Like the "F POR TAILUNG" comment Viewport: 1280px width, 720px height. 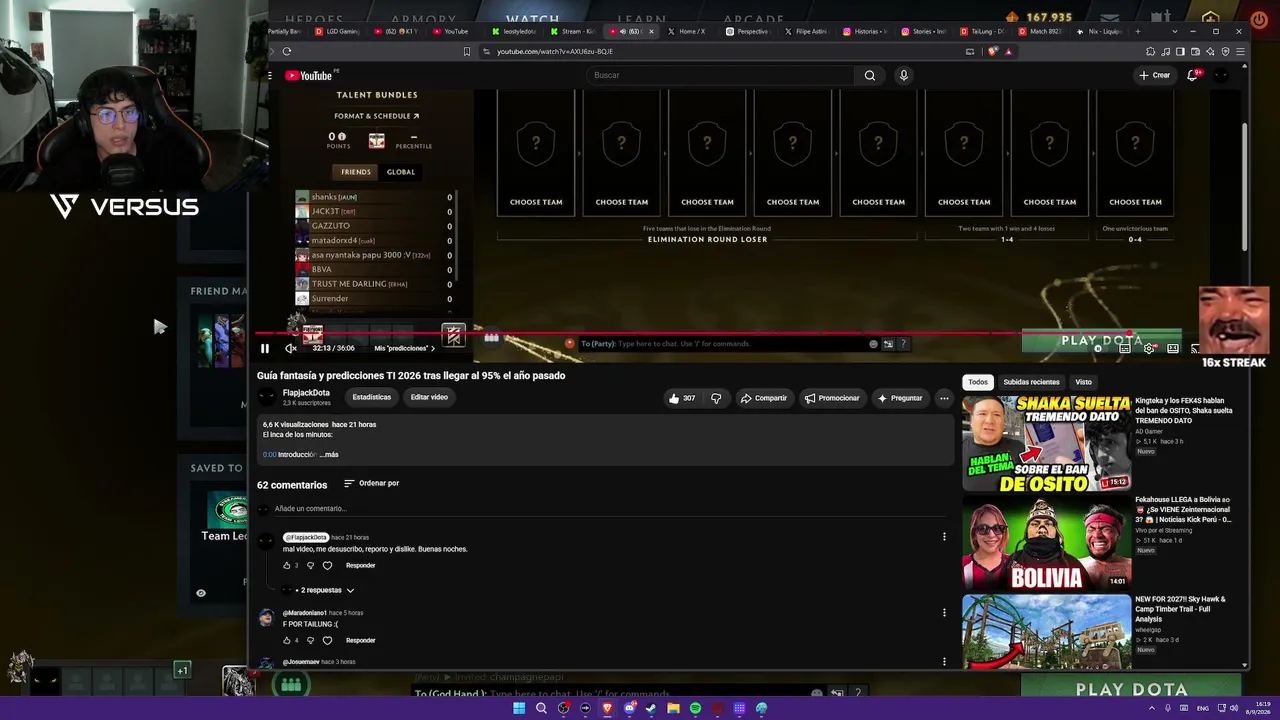click(287, 641)
